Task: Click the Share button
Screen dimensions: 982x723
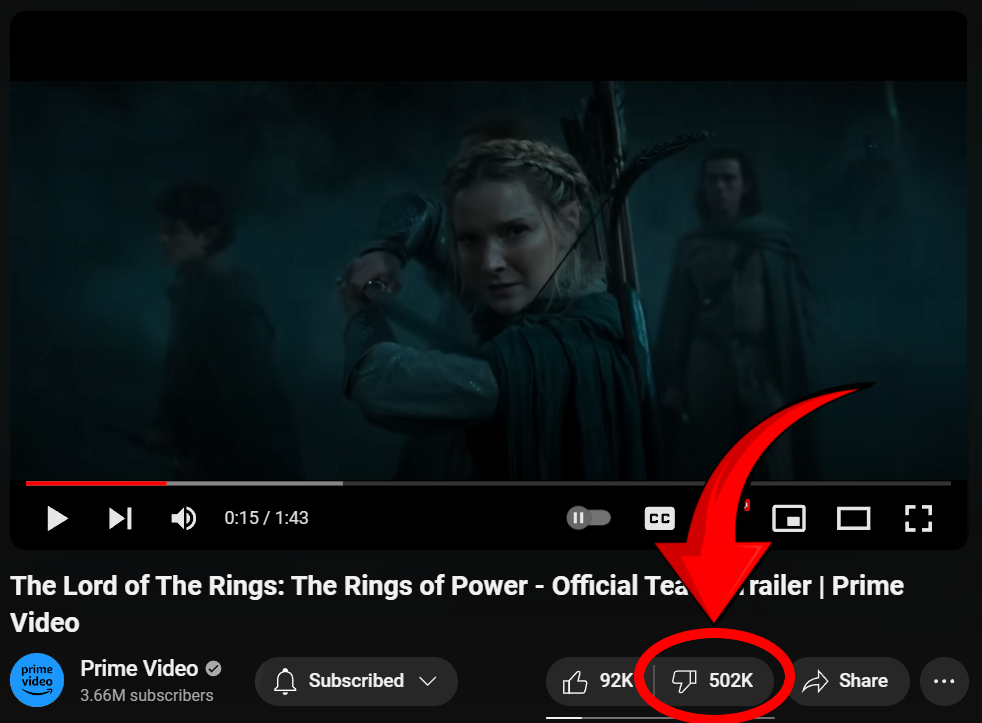Action: 846,681
